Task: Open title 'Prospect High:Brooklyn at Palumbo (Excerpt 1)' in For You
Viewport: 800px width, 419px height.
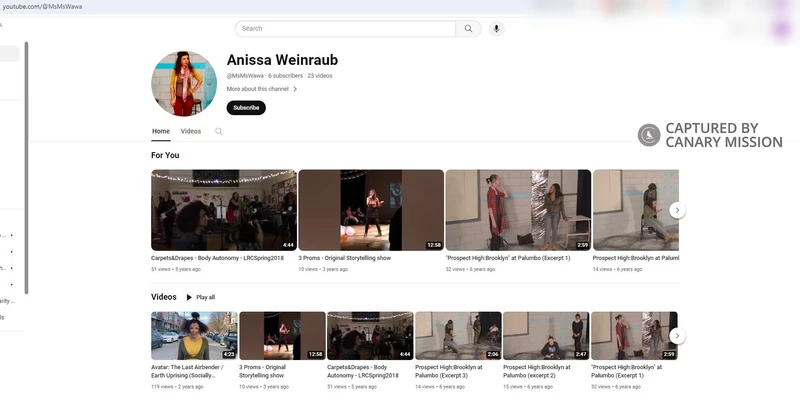Action: 508,258
